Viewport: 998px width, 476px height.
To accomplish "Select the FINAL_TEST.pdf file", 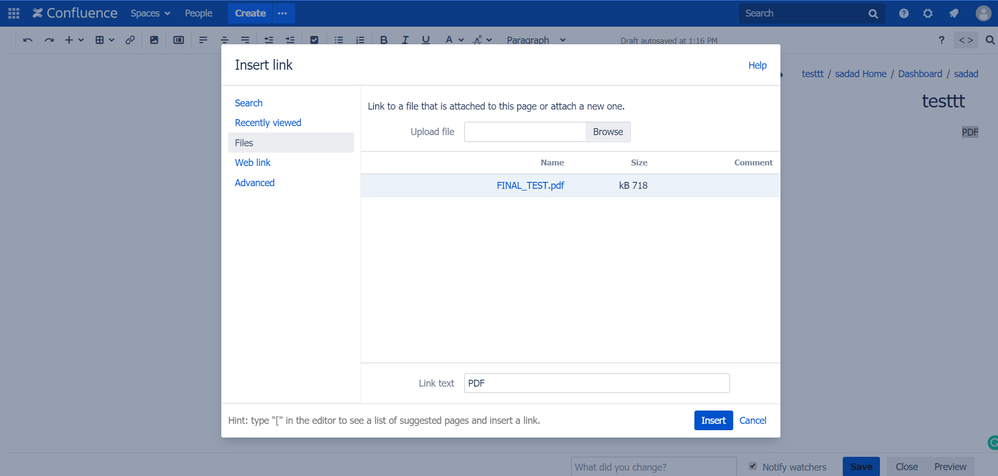I will 530,186.
